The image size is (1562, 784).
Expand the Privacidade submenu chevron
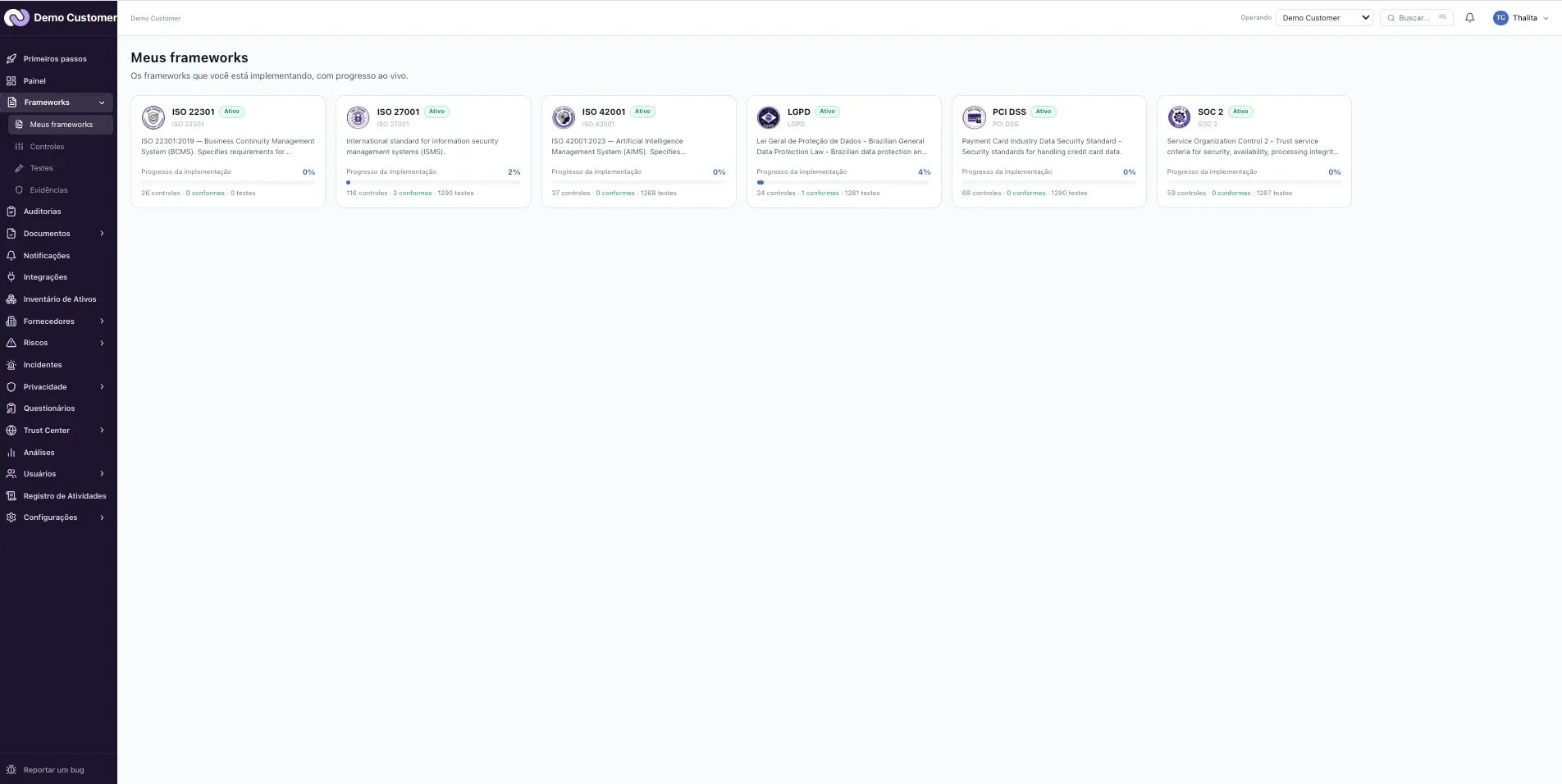tap(102, 387)
